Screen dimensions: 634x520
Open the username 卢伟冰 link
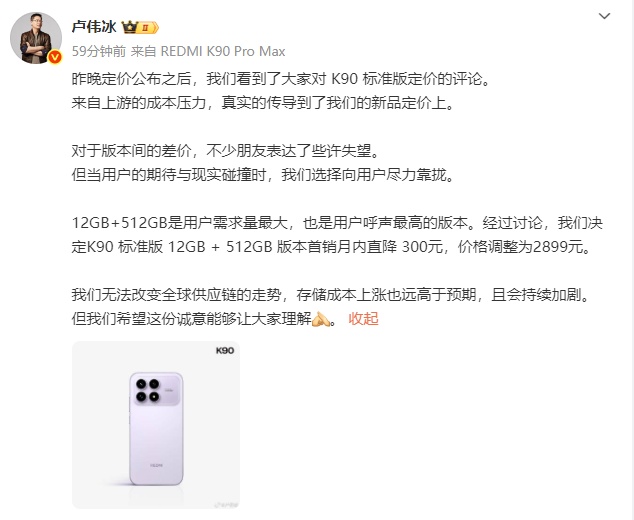pyautogui.click(x=94, y=27)
